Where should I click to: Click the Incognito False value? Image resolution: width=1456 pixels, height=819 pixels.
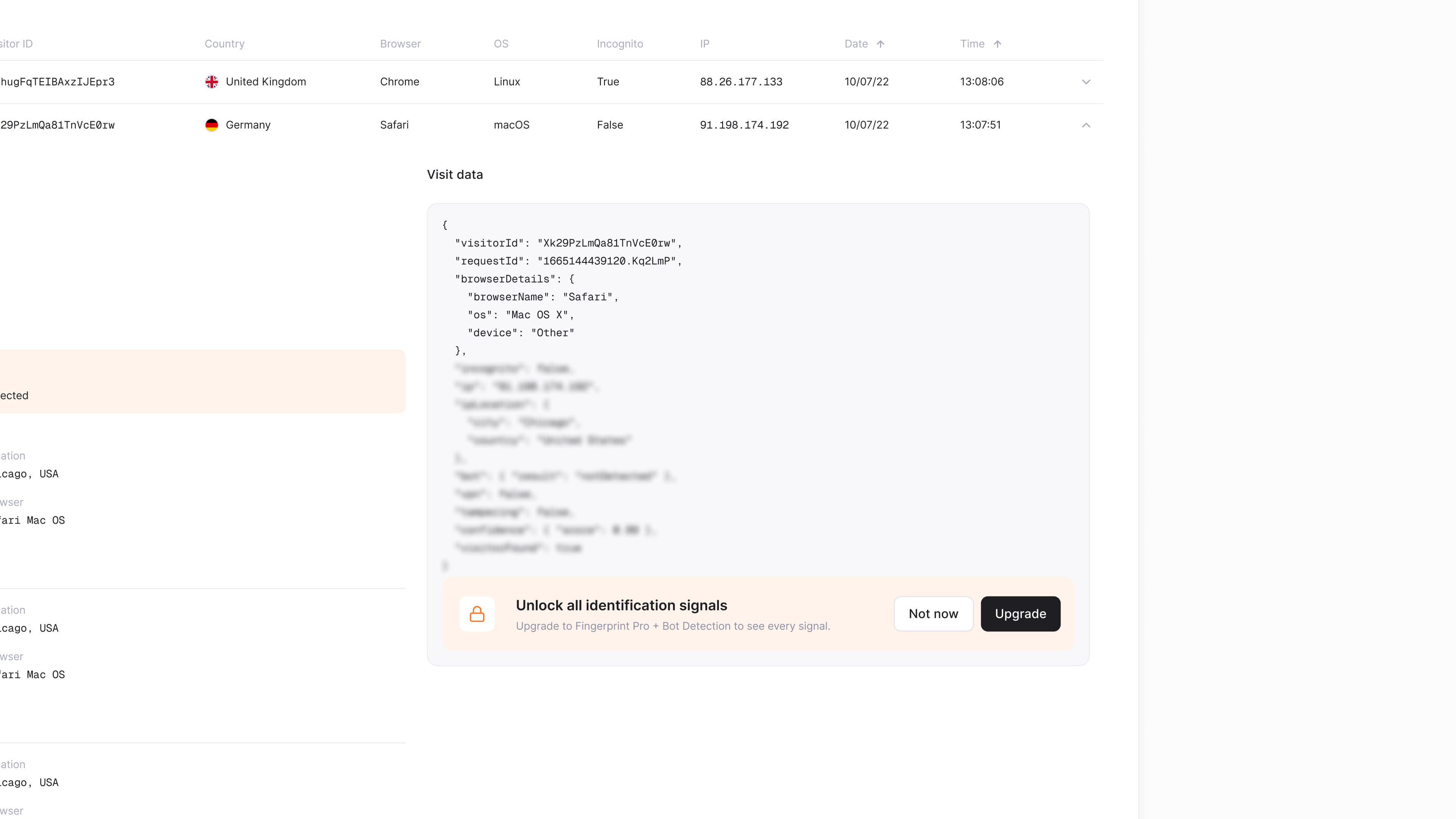point(610,125)
